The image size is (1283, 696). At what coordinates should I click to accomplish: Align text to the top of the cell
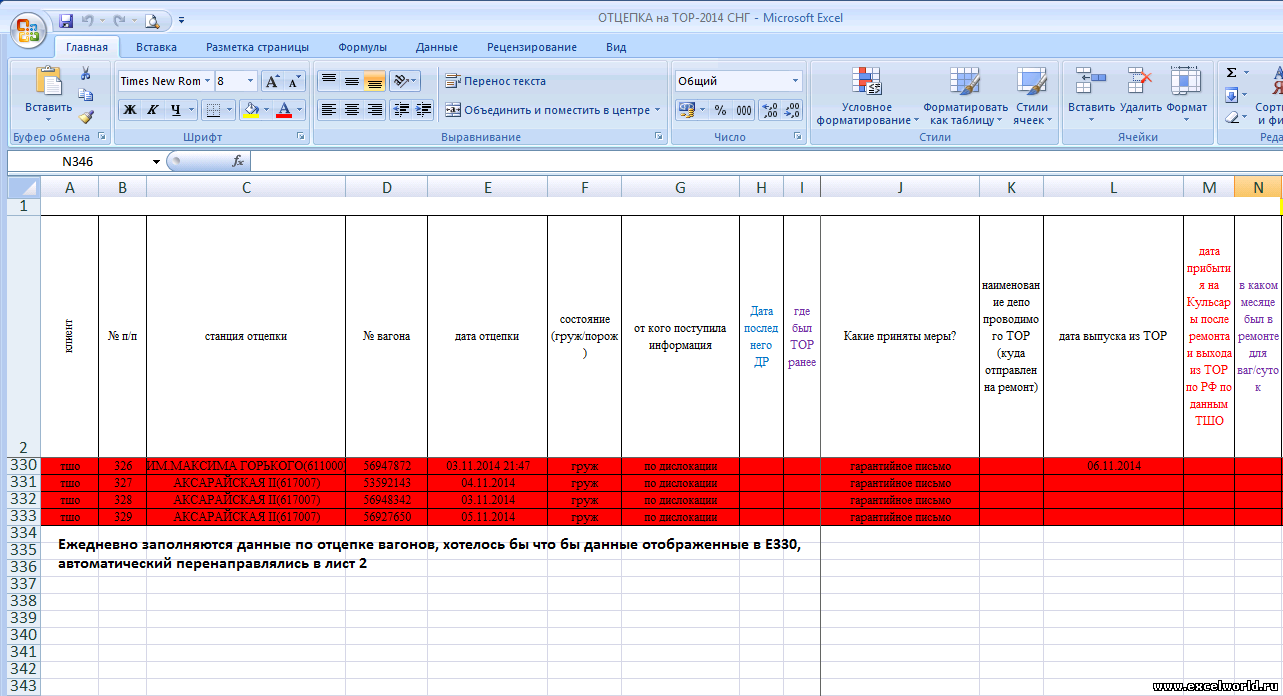tap(328, 81)
